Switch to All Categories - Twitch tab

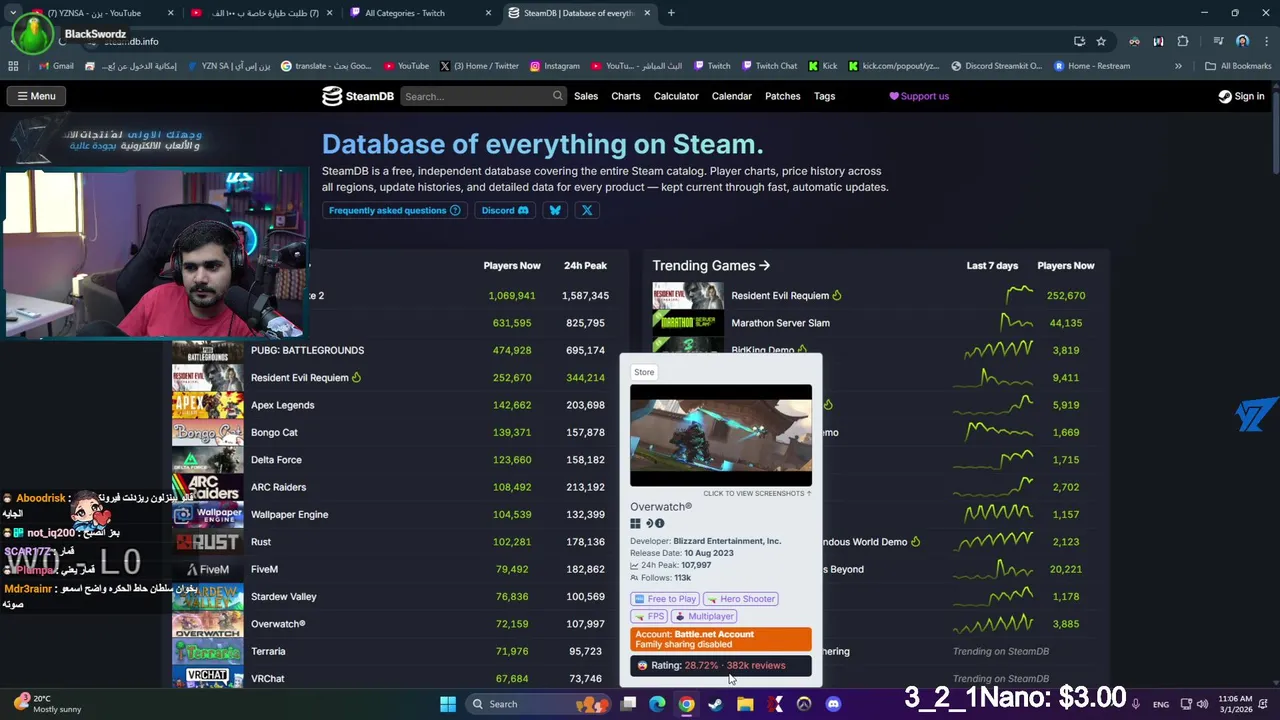[x=420, y=13]
